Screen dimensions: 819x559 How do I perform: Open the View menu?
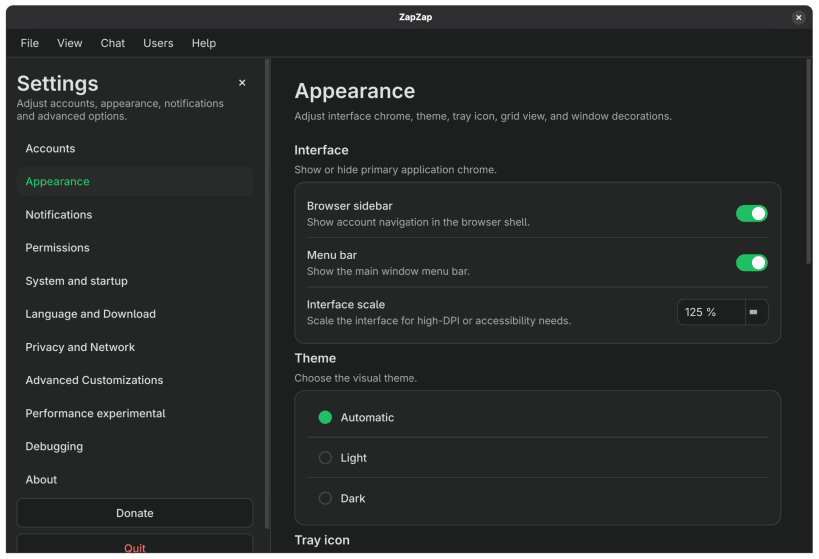69,43
